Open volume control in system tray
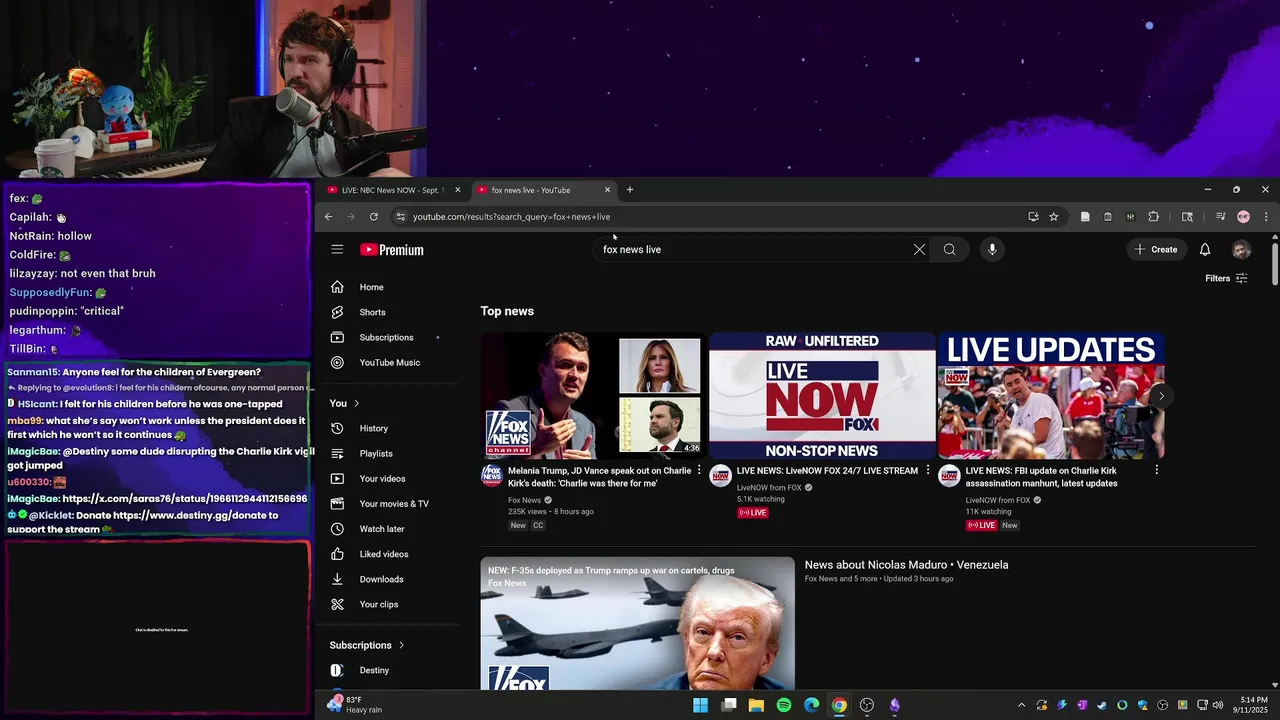Screen dimensions: 1280x720 click(x=1217, y=706)
